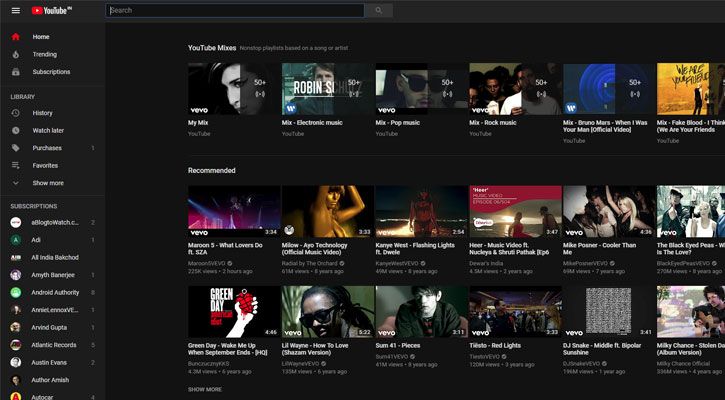
Task: Play Sum 41 - Pieces thumbnail
Action: point(422,312)
